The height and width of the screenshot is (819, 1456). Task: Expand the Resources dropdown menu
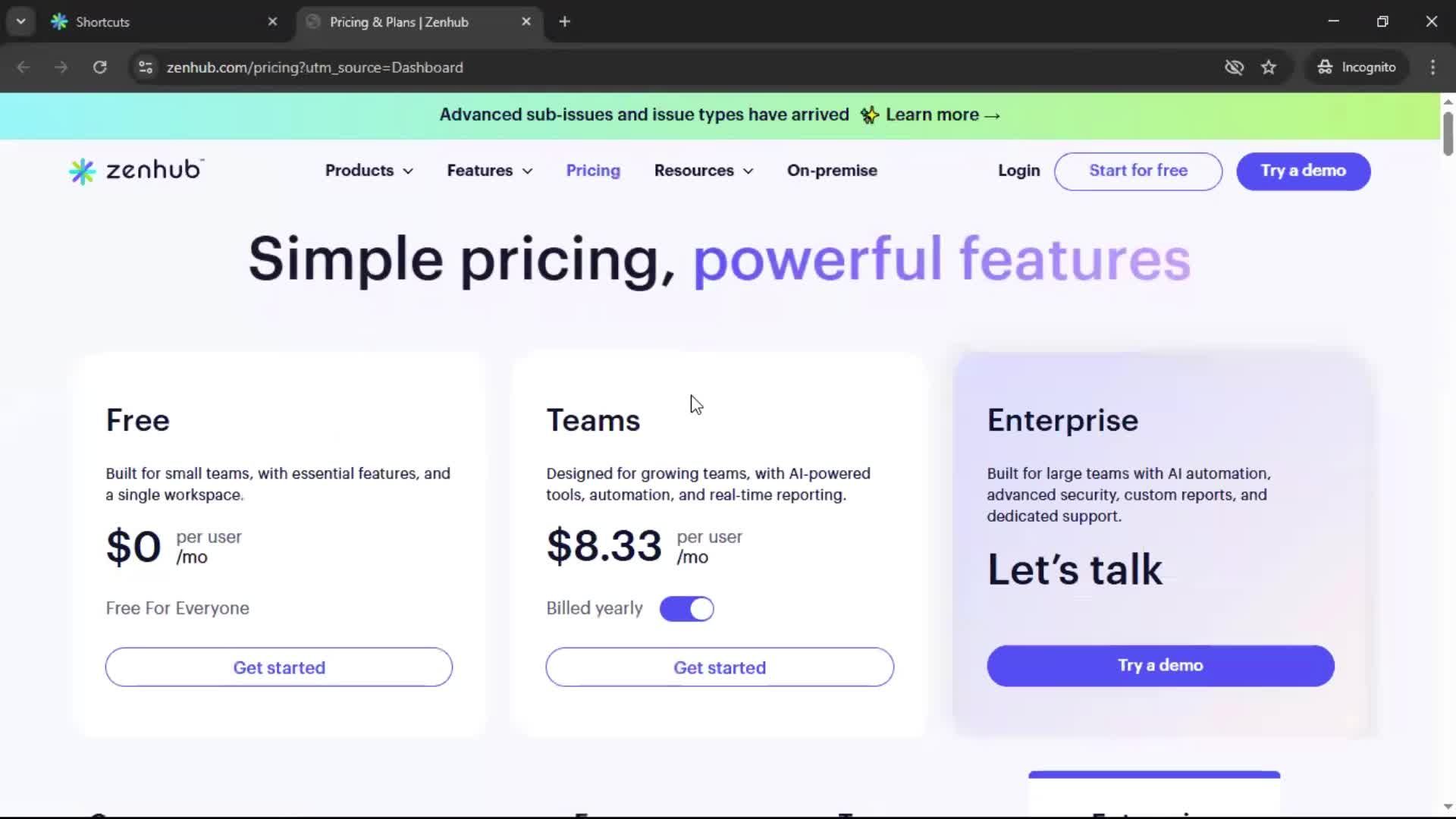click(703, 171)
